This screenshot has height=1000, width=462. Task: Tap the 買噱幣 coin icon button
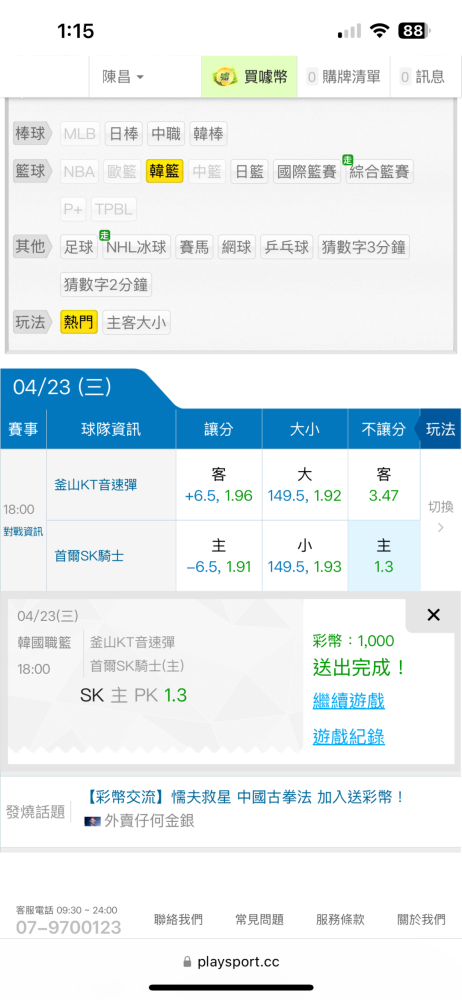[250, 77]
